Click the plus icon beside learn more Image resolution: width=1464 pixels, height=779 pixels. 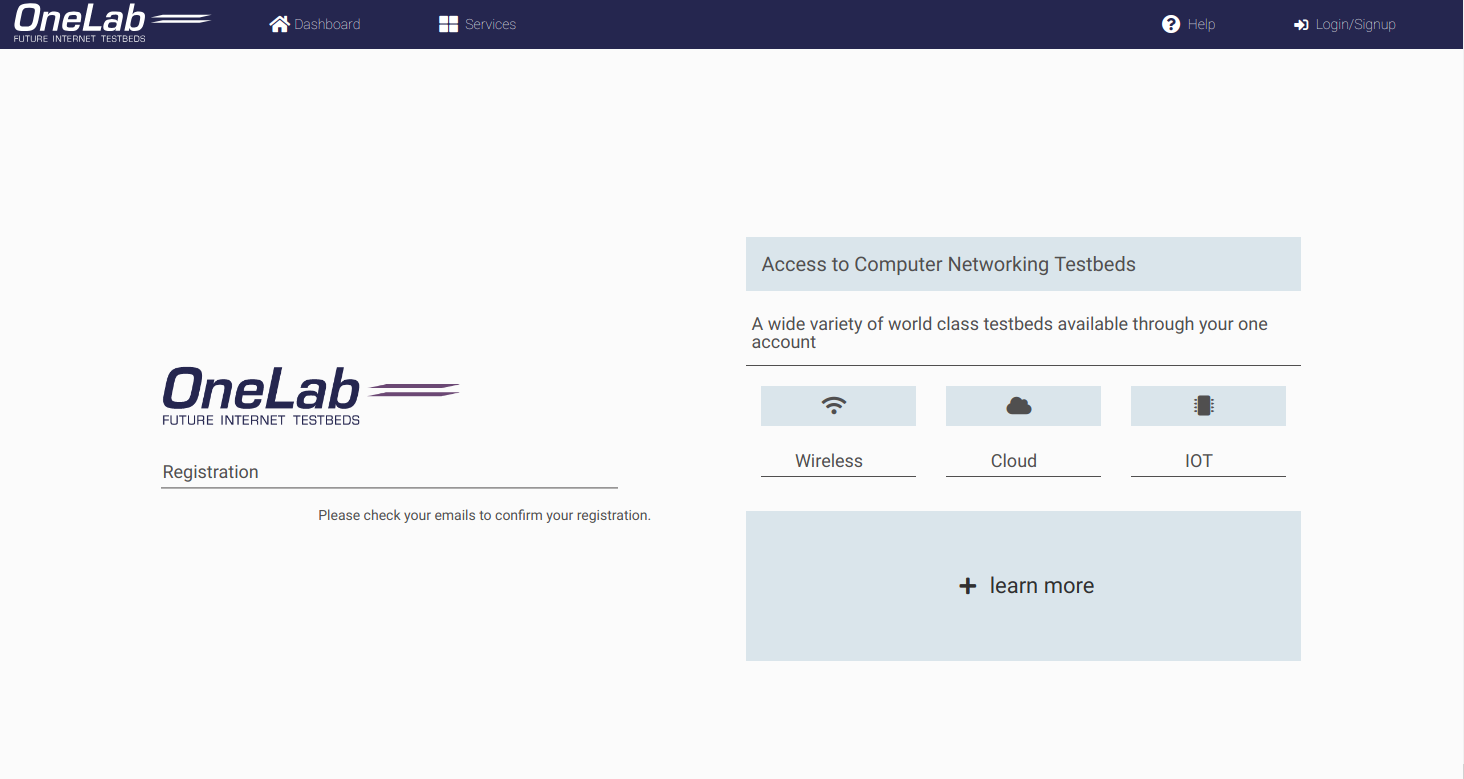(x=967, y=586)
